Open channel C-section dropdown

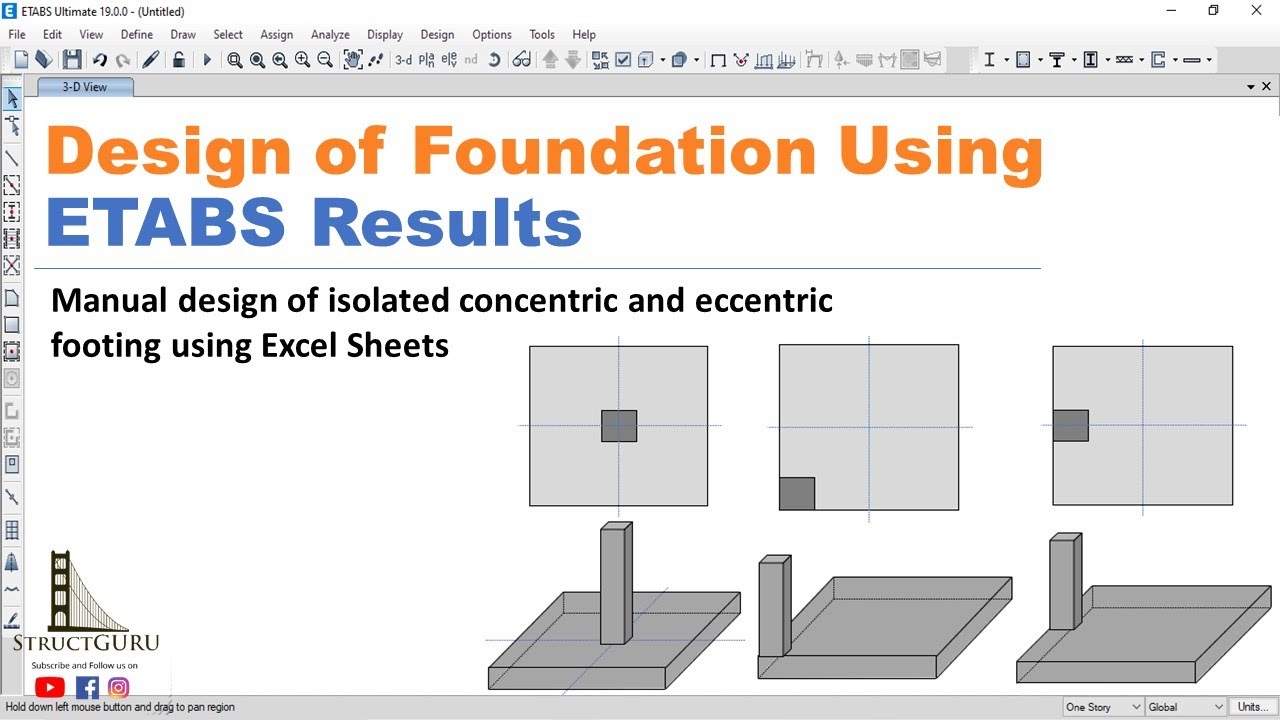[x=1175, y=60]
